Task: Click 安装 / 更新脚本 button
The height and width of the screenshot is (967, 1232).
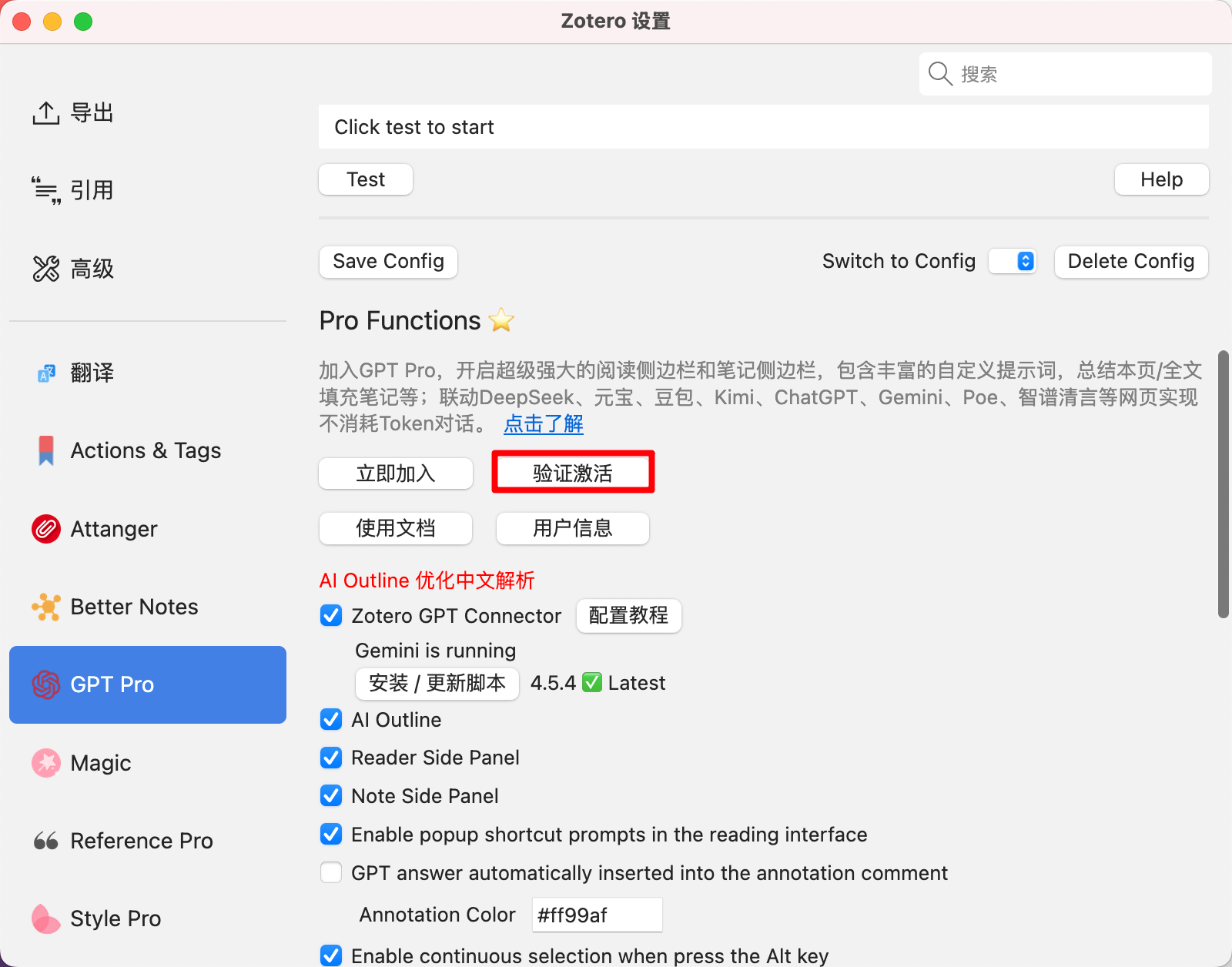Action: (437, 683)
